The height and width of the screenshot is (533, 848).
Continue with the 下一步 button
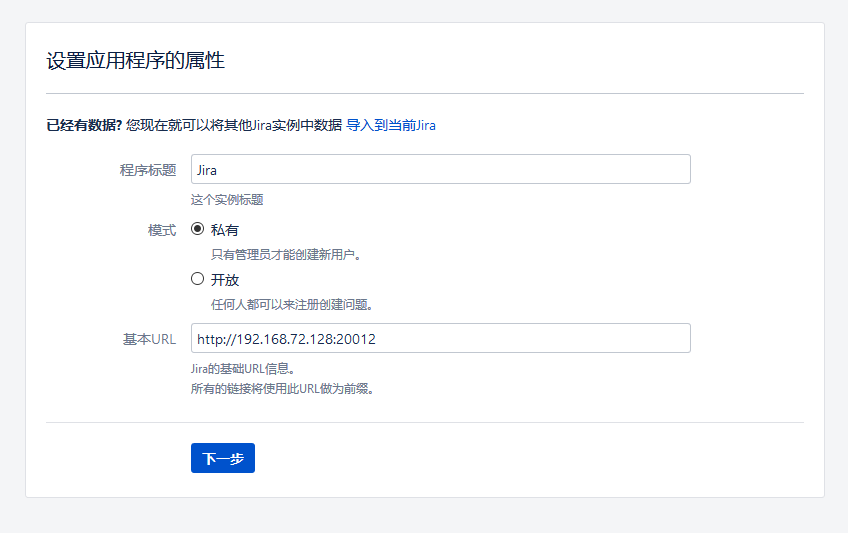[223, 458]
